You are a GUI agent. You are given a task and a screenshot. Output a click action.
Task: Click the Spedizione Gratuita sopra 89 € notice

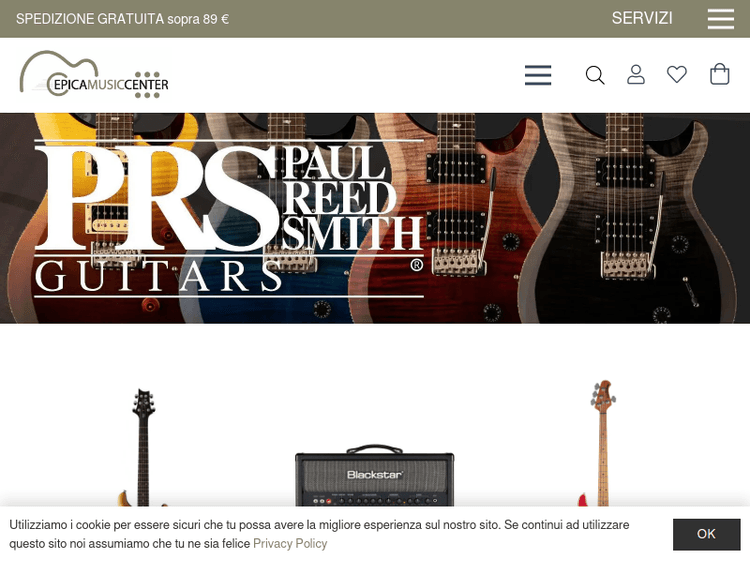pos(122,19)
